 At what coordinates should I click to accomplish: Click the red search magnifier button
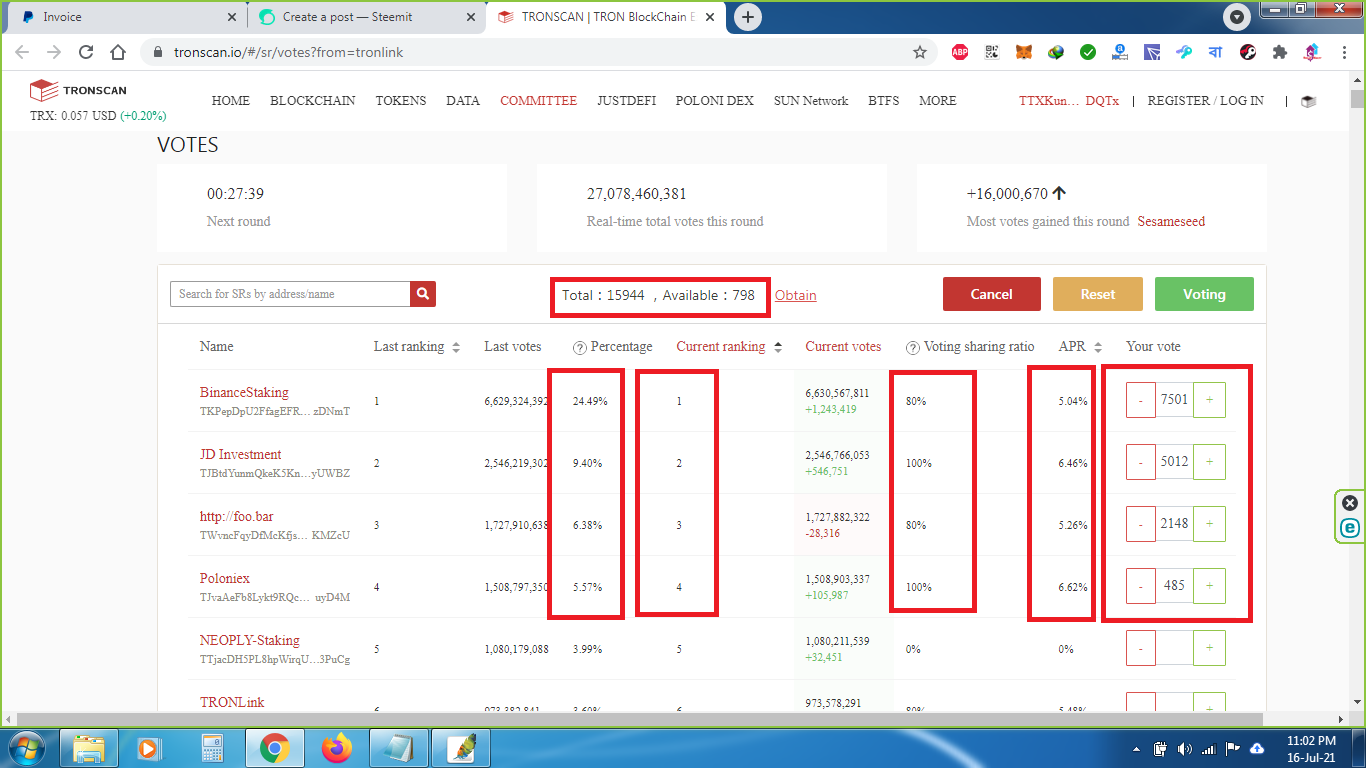(x=423, y=294)
